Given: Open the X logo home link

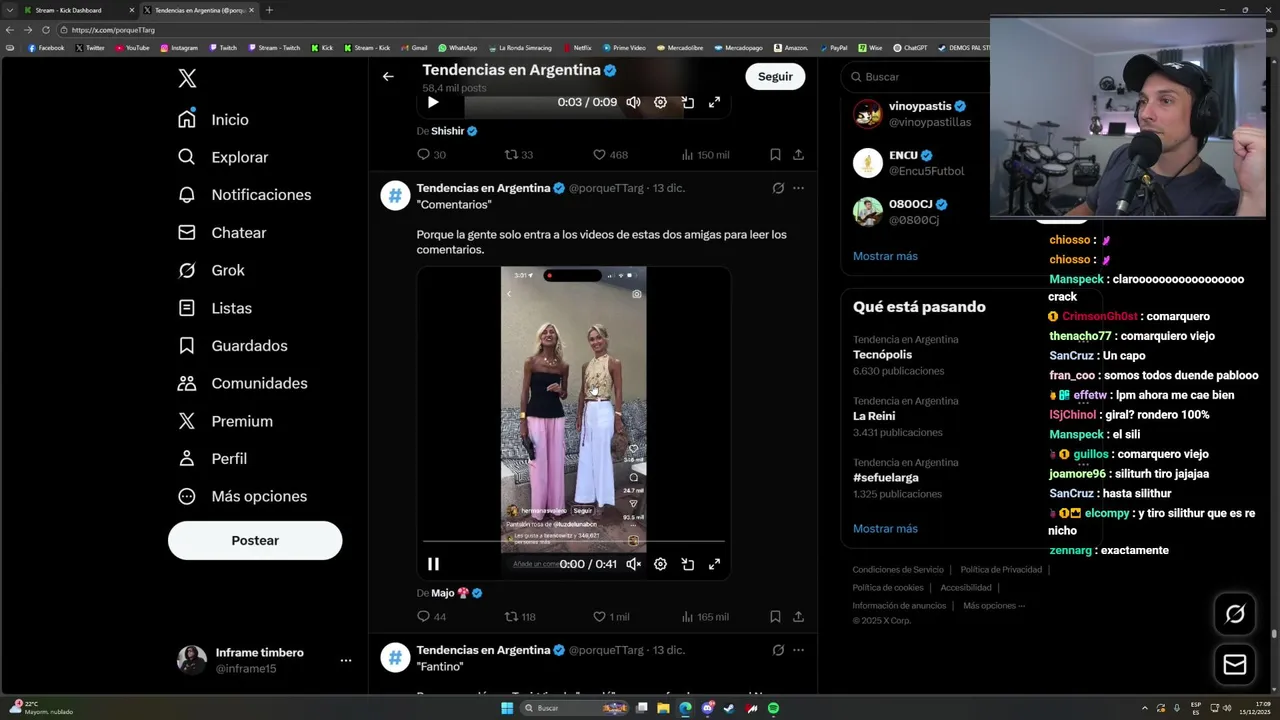Looking at the screenshot, I should point(187,79).
